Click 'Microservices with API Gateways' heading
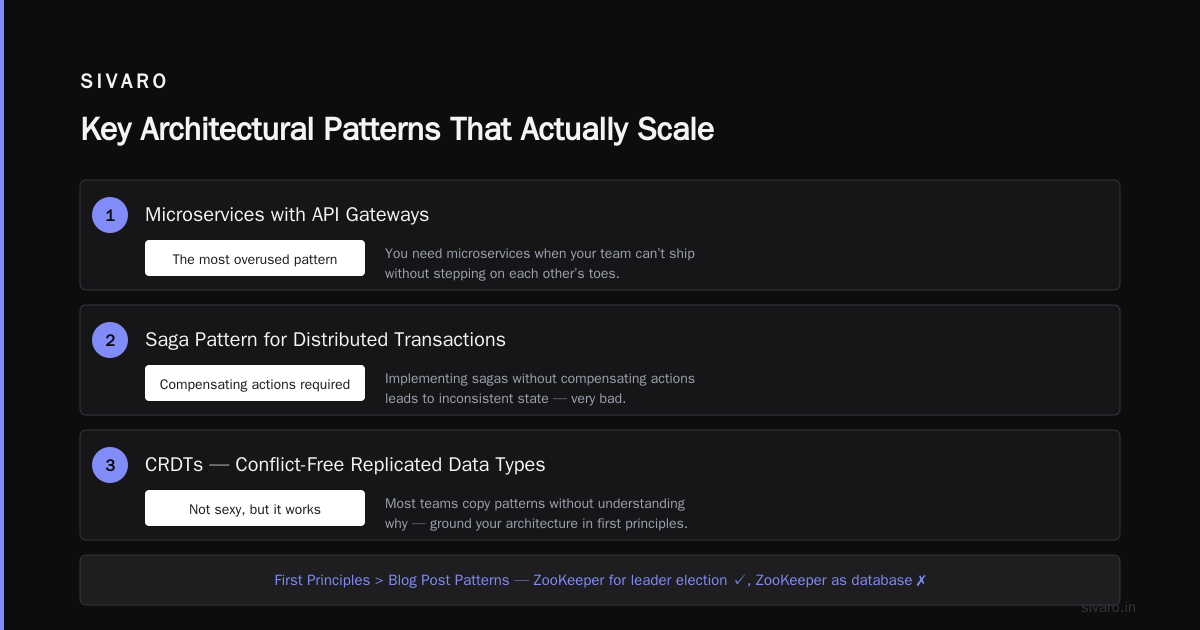This screenshot has width=1200, height=630. (x=287, y=215)
